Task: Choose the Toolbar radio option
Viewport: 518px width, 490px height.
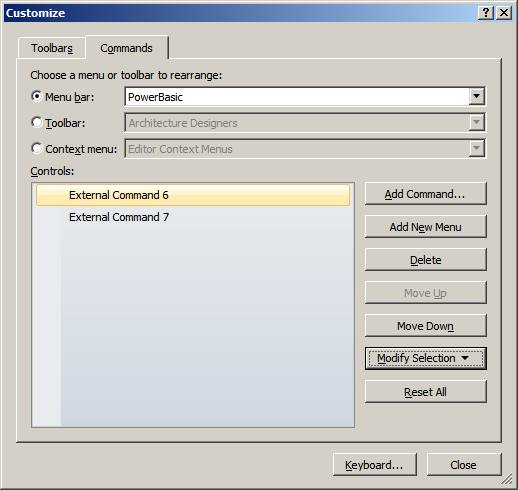Action: [x=36, y=122]
